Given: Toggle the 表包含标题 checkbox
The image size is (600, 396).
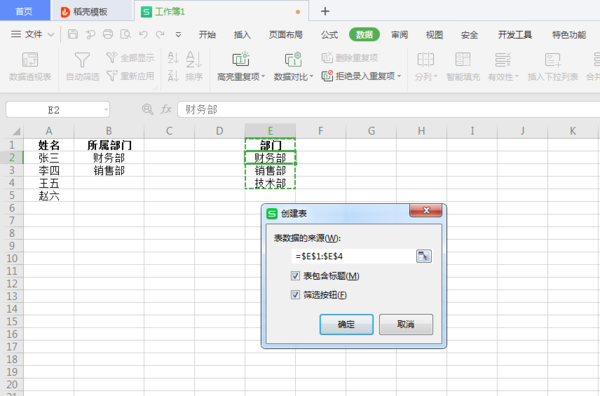Looking at the screenshot, I should point(295,275).
